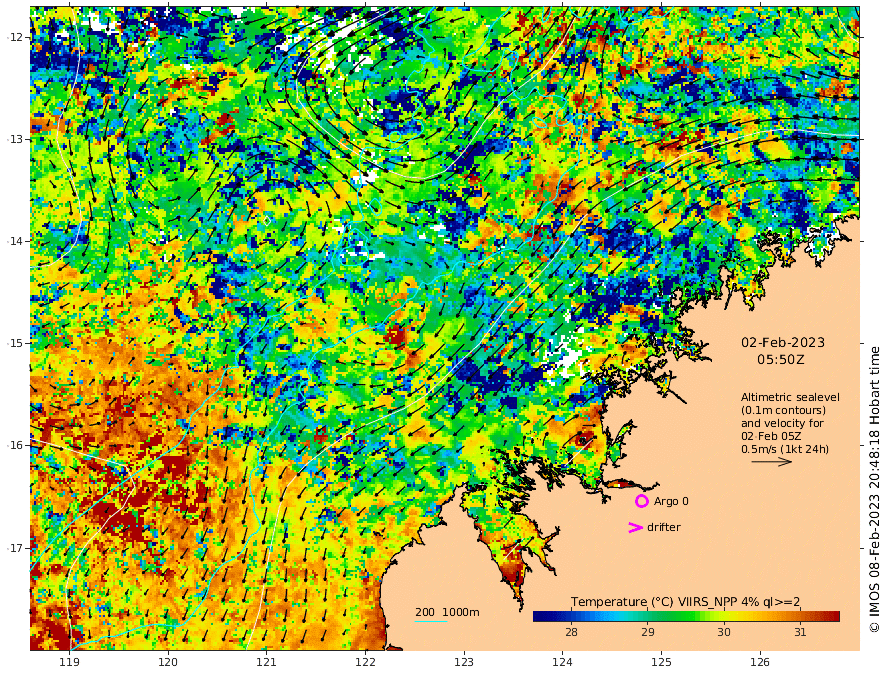The width and height of the screenshot is (880, 680).
Task: Click the latitude axis label -13
Action: tap(15, 139)
